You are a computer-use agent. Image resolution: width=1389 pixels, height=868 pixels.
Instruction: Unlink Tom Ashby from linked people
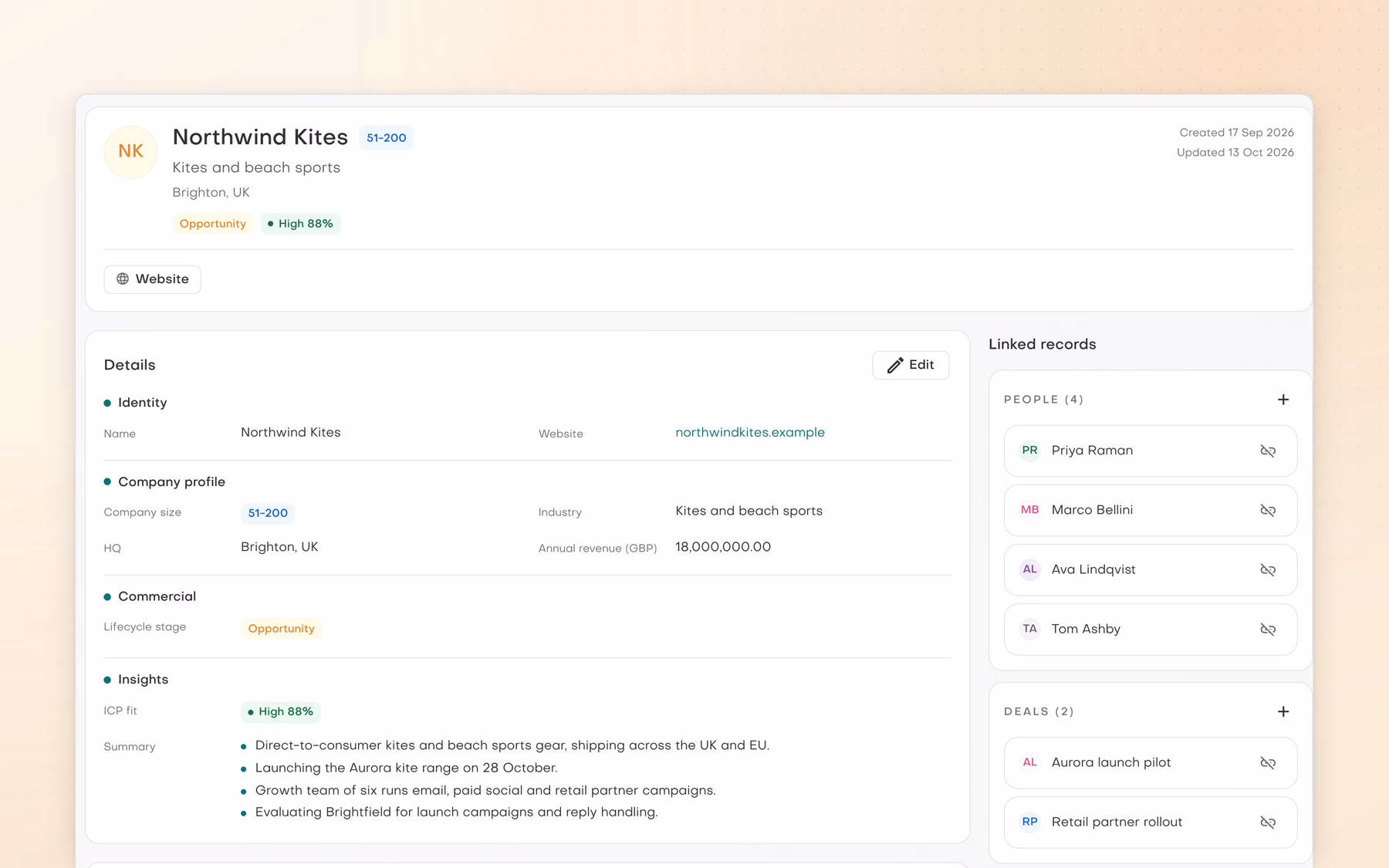coord(1268,629)
